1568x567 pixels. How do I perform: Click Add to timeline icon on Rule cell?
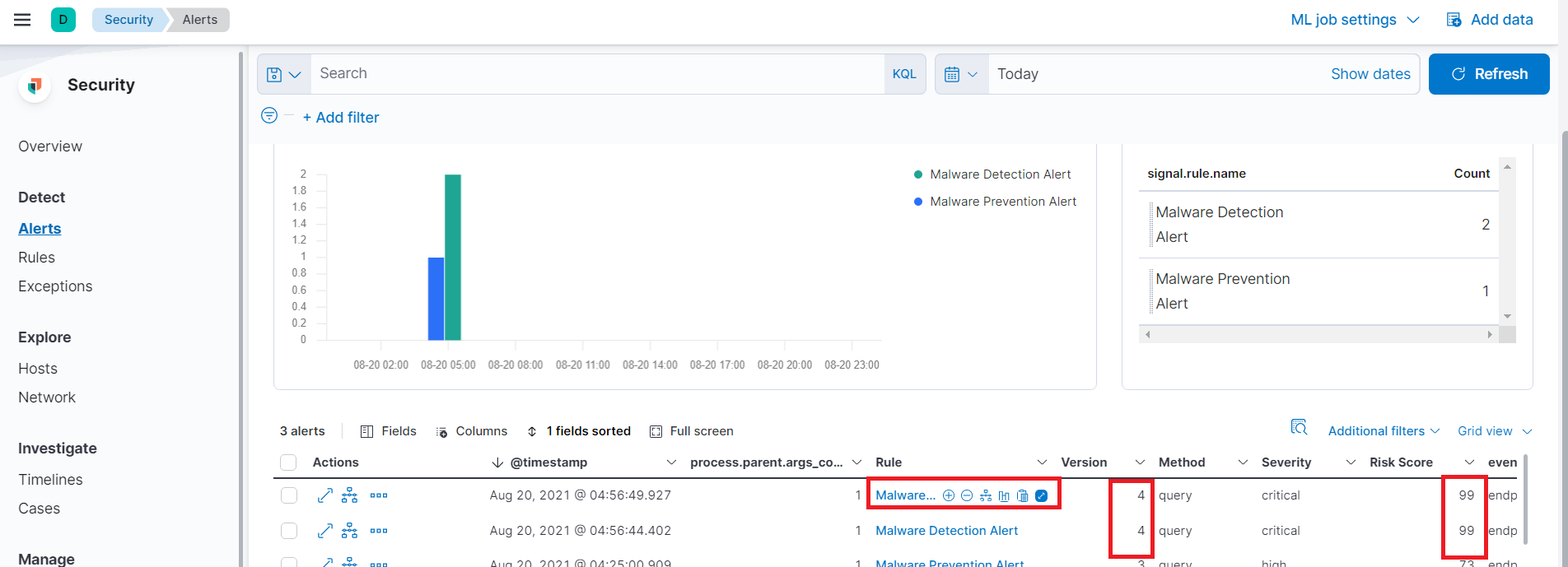point(986,495)
